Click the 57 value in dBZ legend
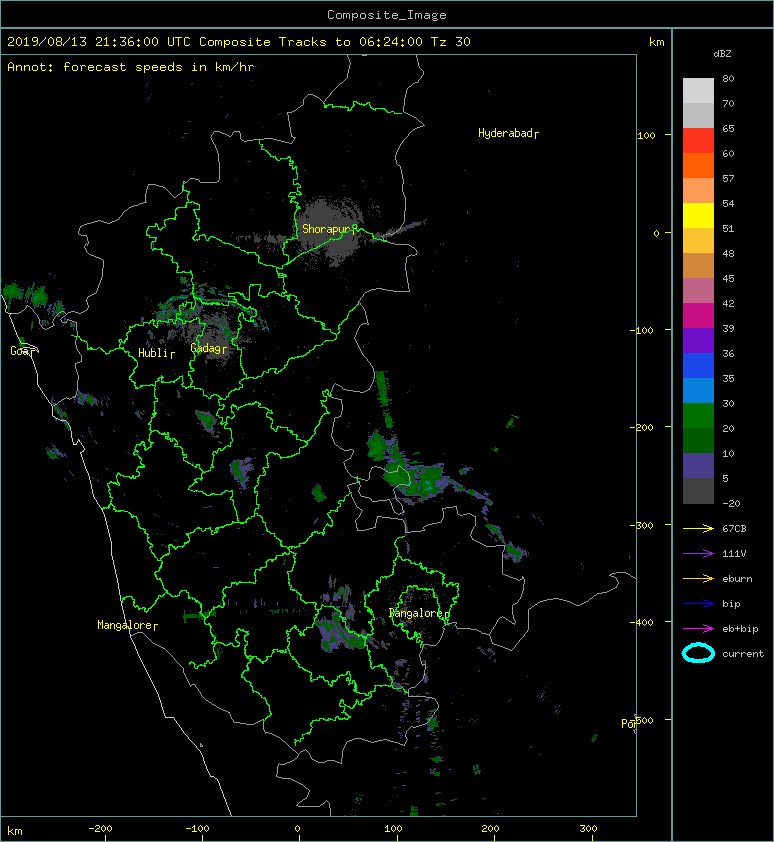The width and height of the screenshot is (774, 842). click(728, 178)
